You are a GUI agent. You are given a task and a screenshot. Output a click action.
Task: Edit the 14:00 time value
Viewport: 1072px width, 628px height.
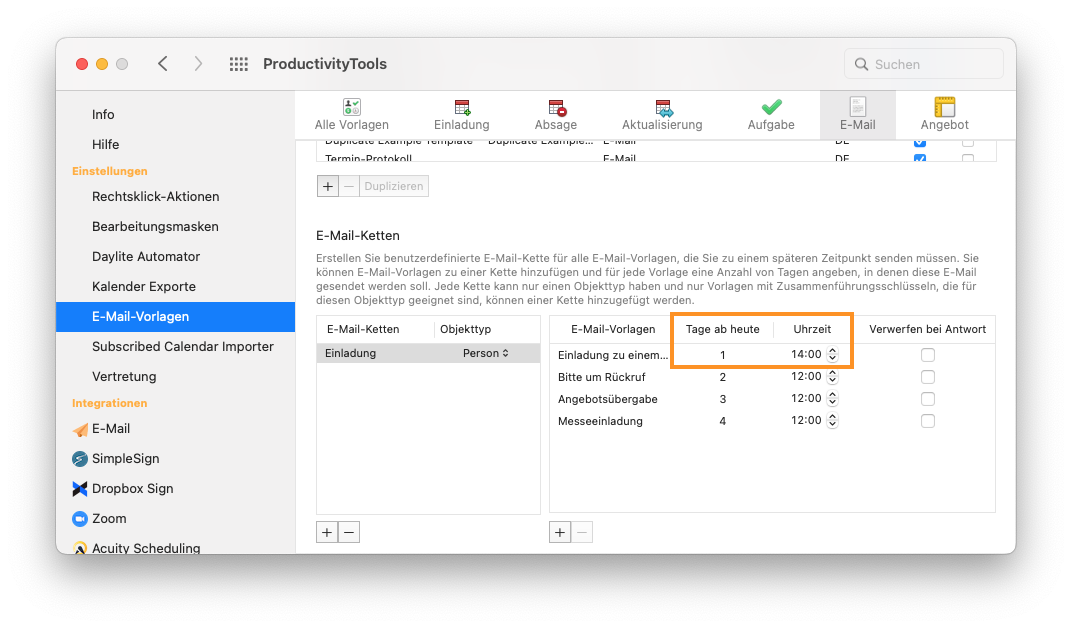coord(806,354)
